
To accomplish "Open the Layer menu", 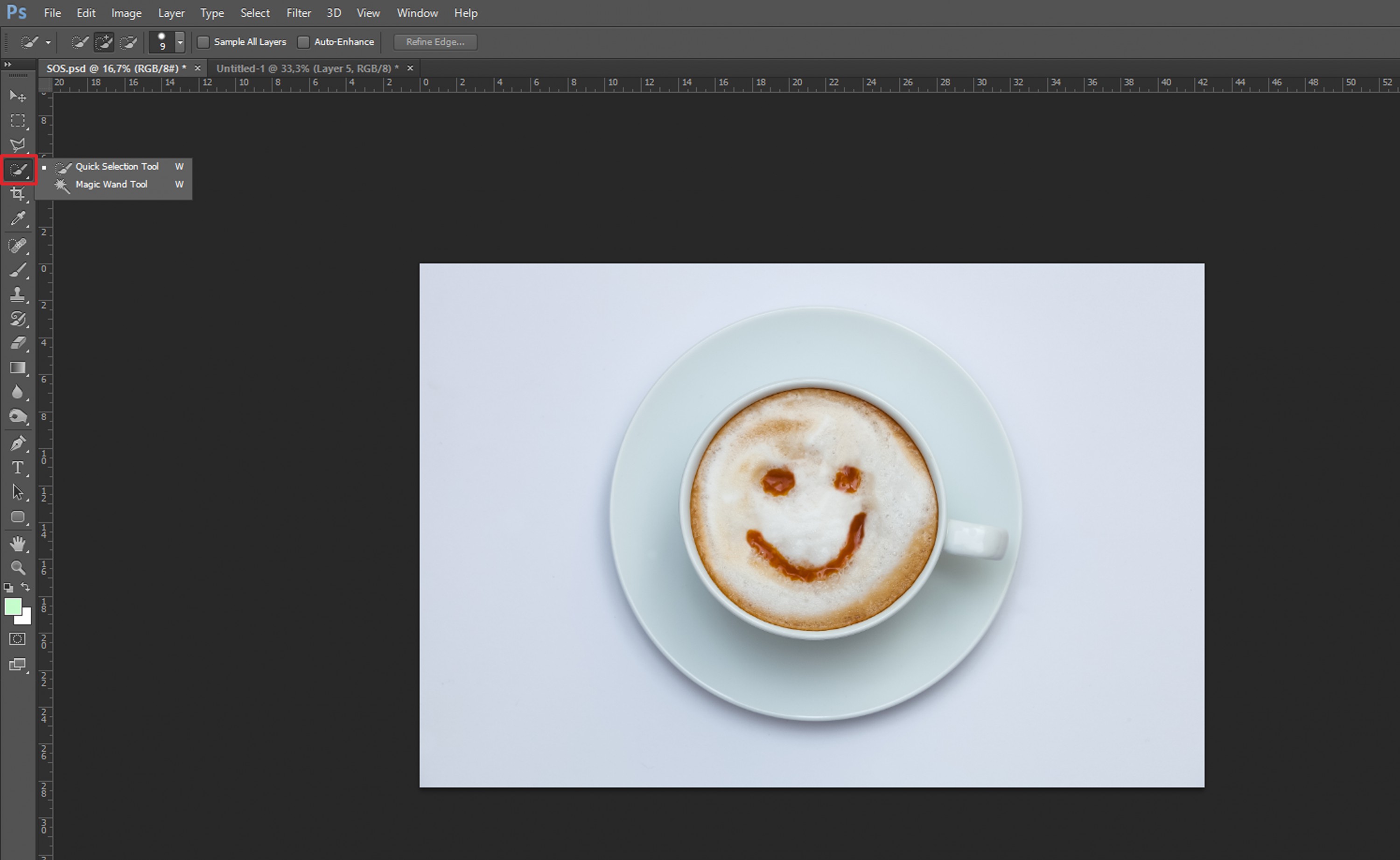I will [171, 13].
